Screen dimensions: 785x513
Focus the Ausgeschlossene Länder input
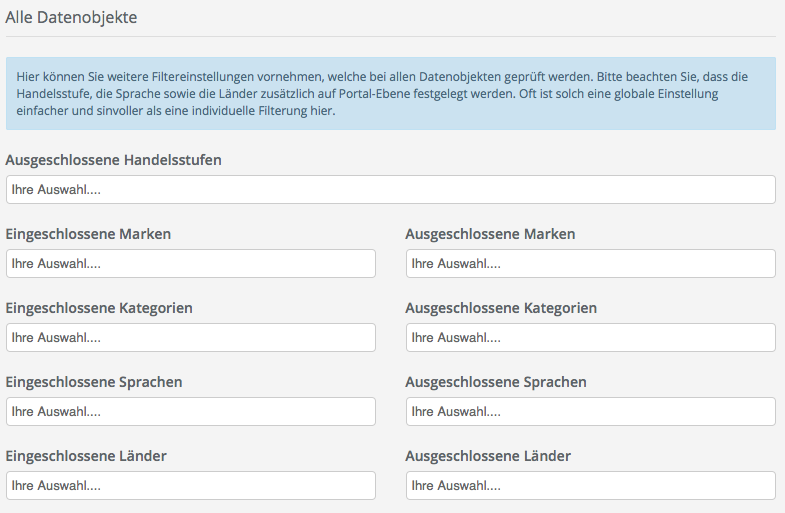pyautogui.click(x=590, y=486)
